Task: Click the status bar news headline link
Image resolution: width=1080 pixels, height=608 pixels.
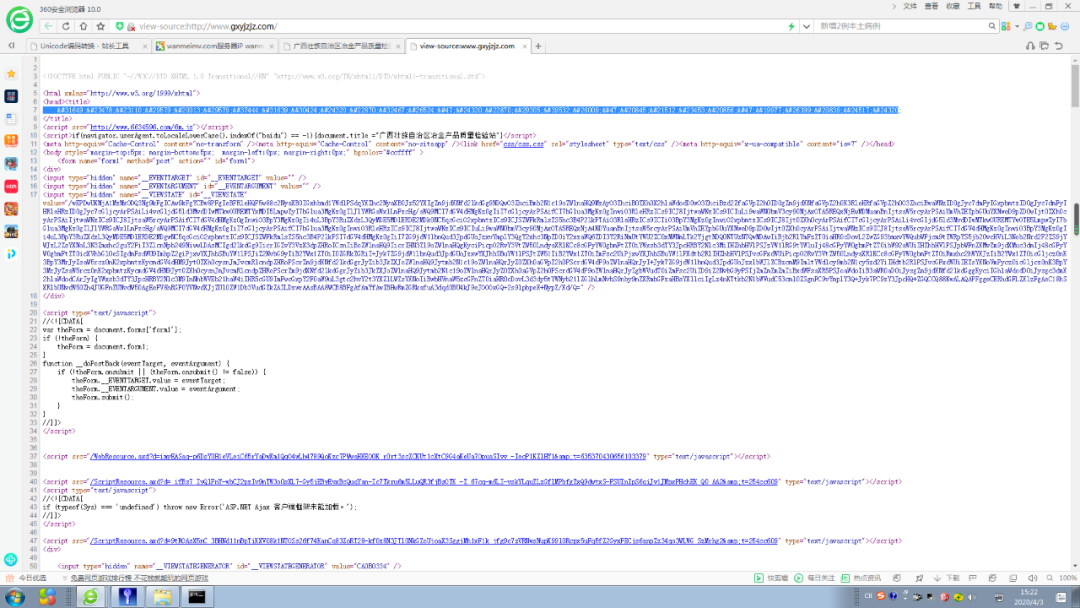Action: [x=139, y=578]
